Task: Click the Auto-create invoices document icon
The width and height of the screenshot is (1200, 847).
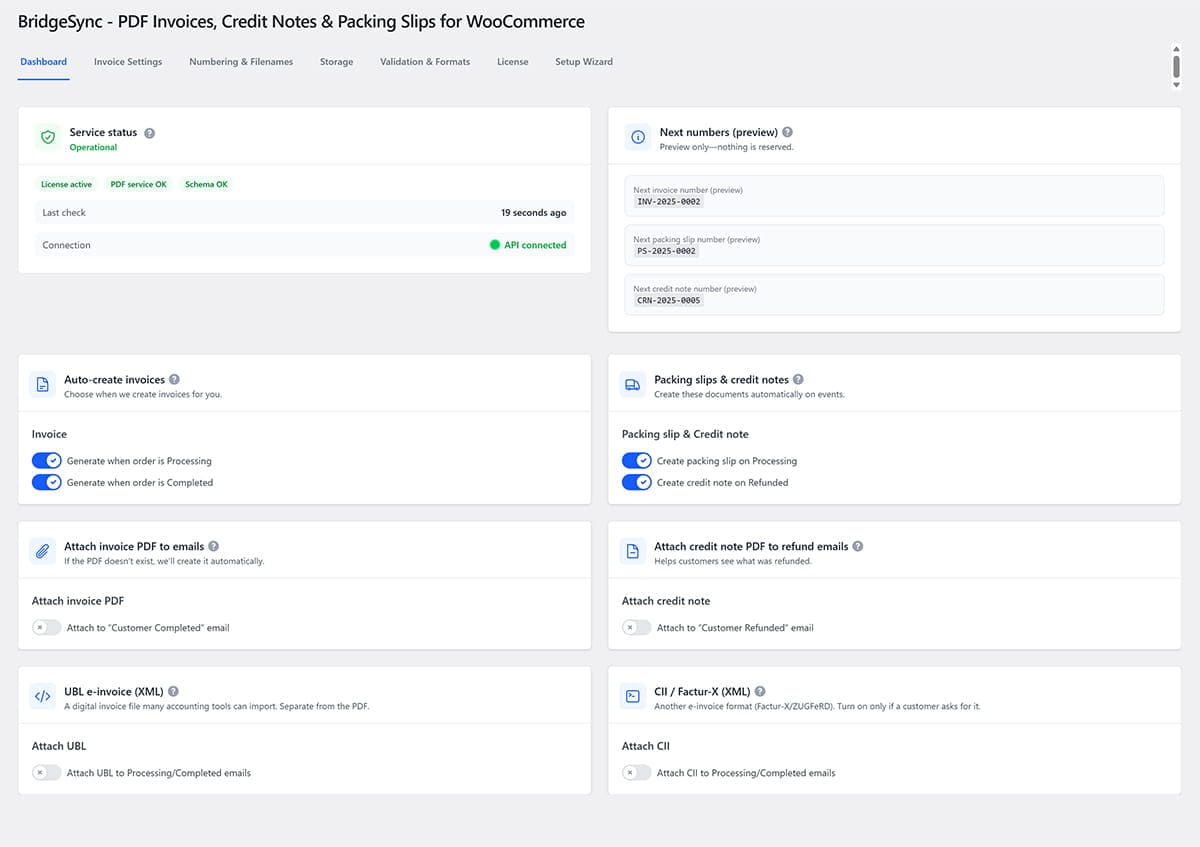Action: pos(41,386)
